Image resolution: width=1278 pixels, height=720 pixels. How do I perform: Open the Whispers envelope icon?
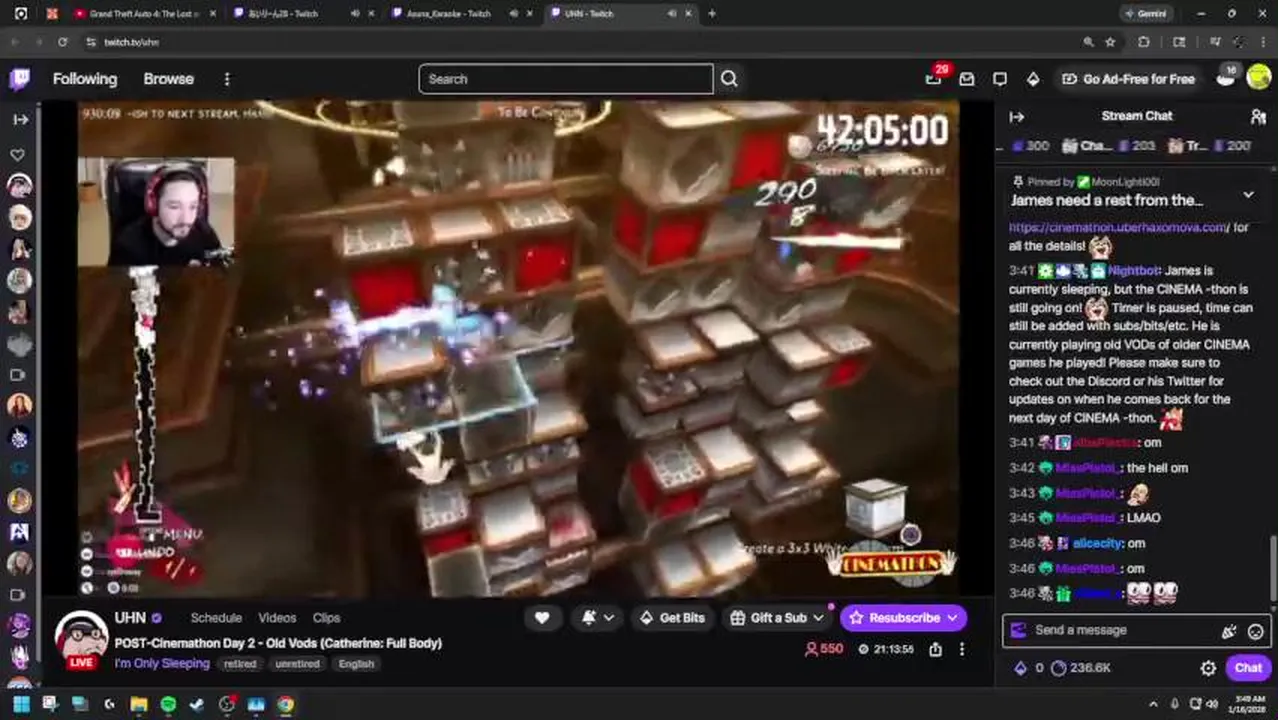pos(967,79)
